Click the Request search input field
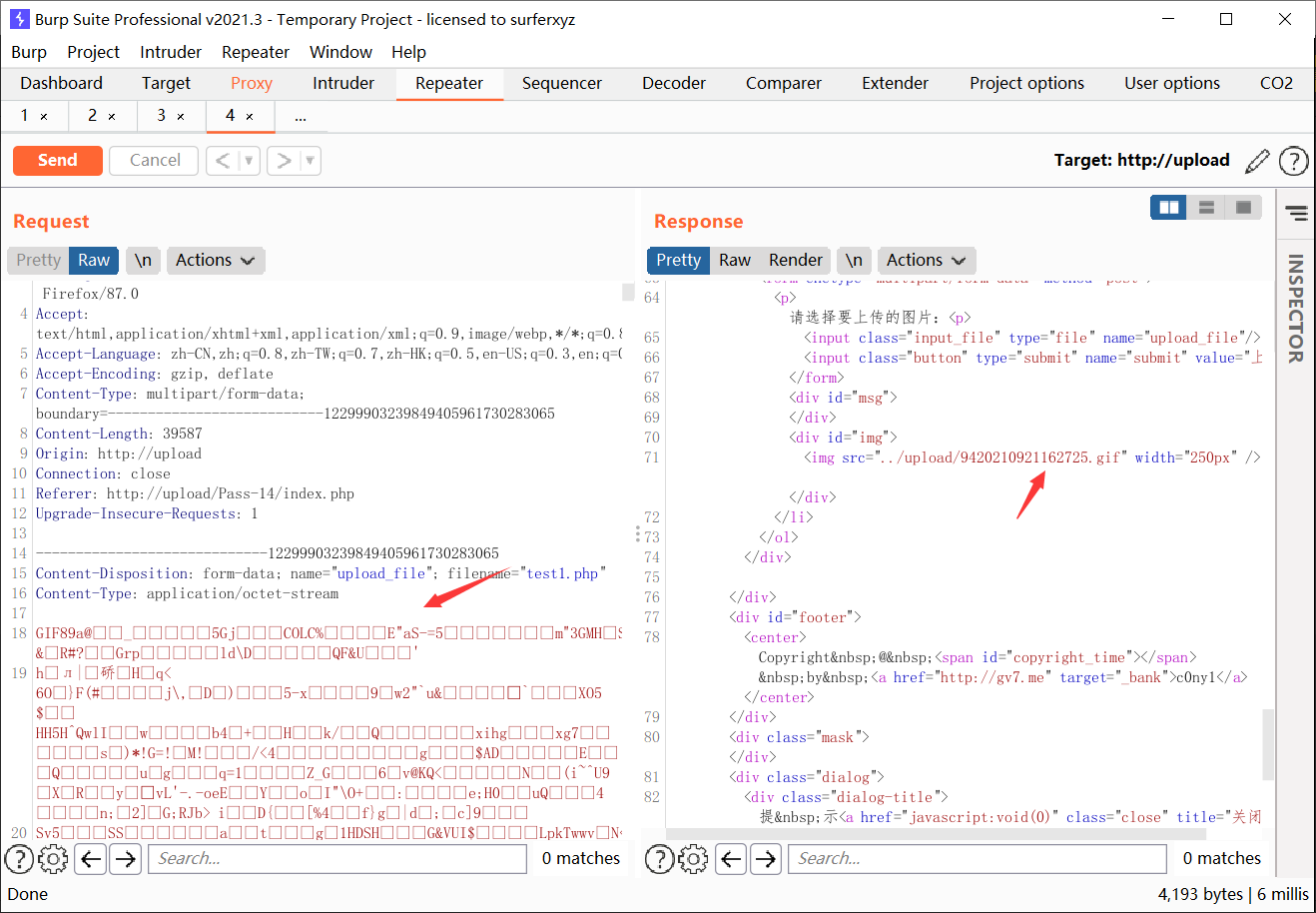This screenshot has width=1316, height=913. click(337, 859)
